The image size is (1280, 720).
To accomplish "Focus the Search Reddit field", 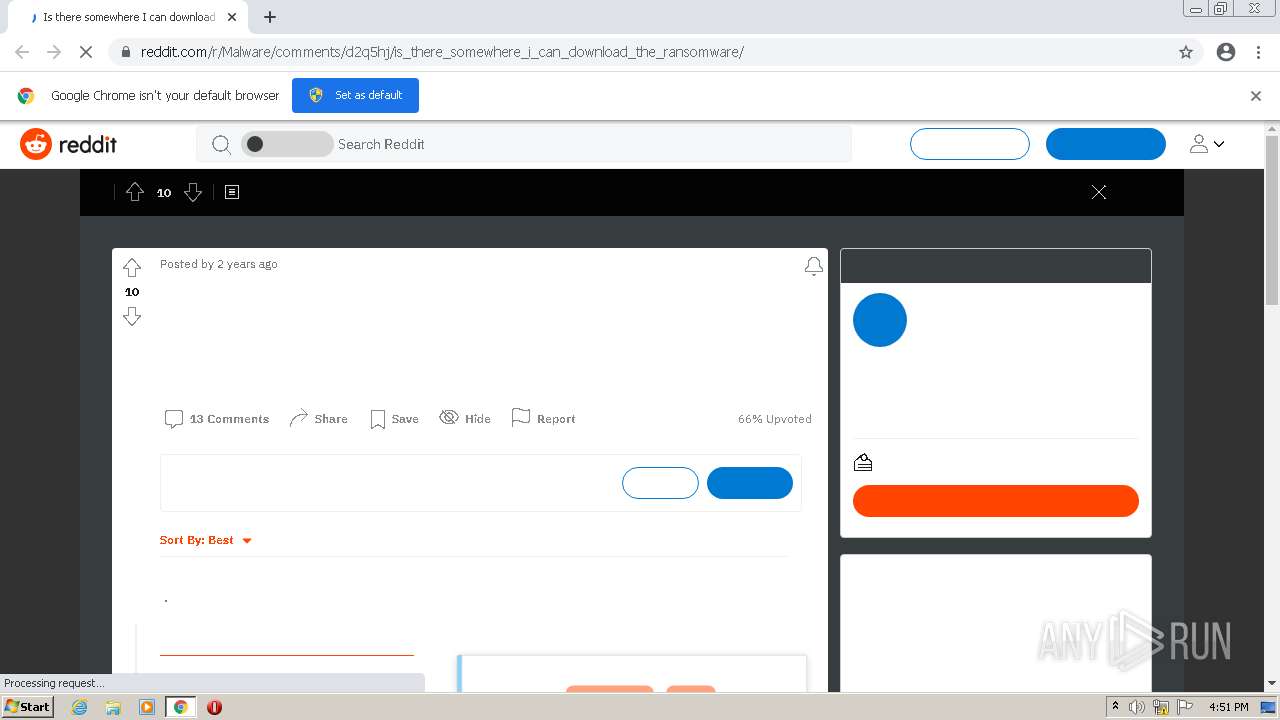I will (x=524, y=144).
